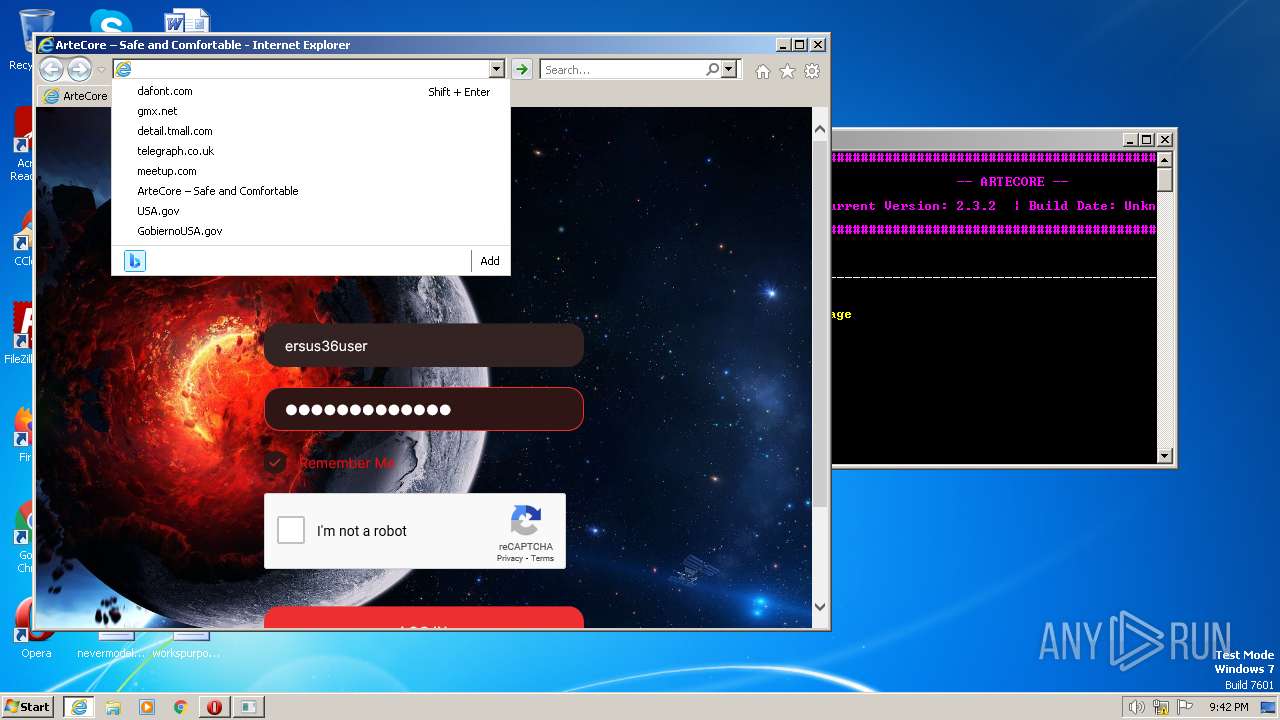The width and height of the screenshot is (1280, 720).
Task: Toggle the Remember Me checkbox
Action: point(275,463)
